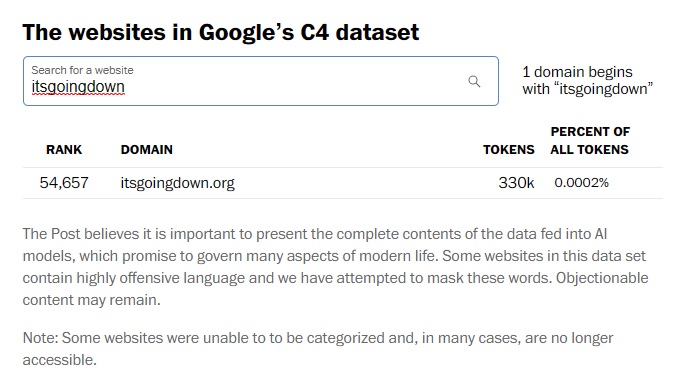Click the 330k tokens value
Image resolution: width=675 pixels, height=384 pixels.
coord(516,183)
